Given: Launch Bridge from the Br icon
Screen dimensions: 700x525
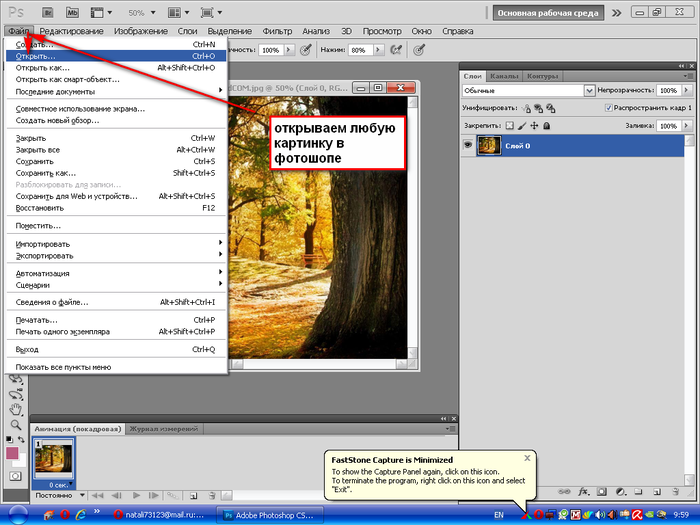Looking at the screenshot, I should coord(47,12).
